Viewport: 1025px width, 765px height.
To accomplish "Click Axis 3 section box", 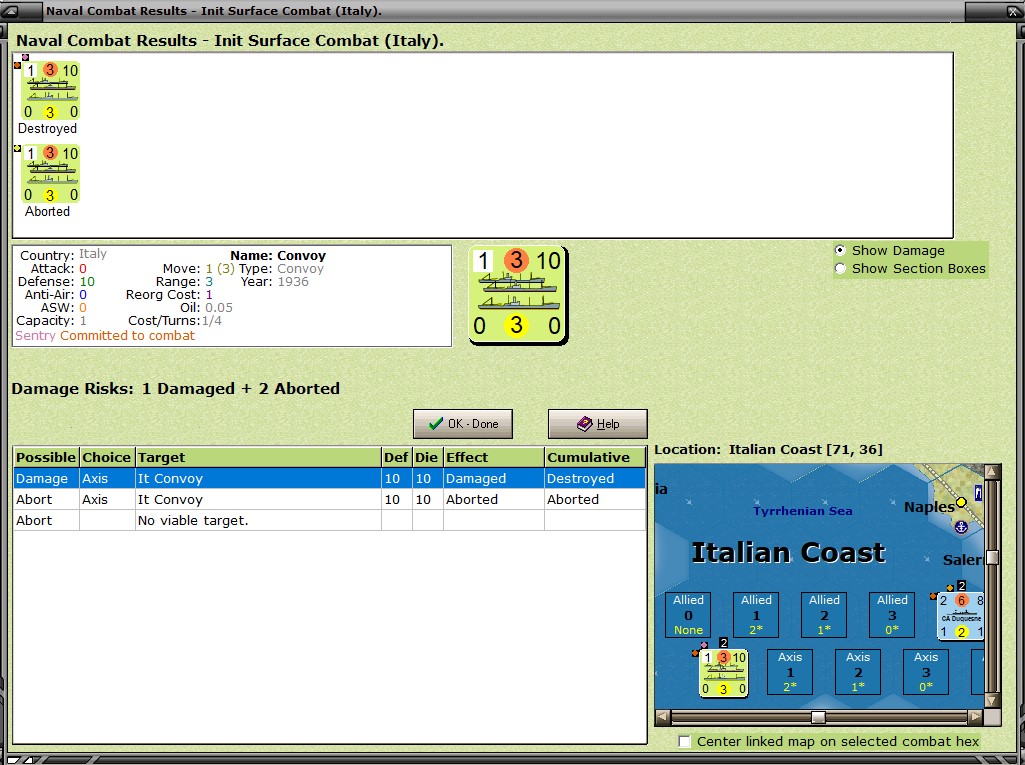I will (926, 672).
